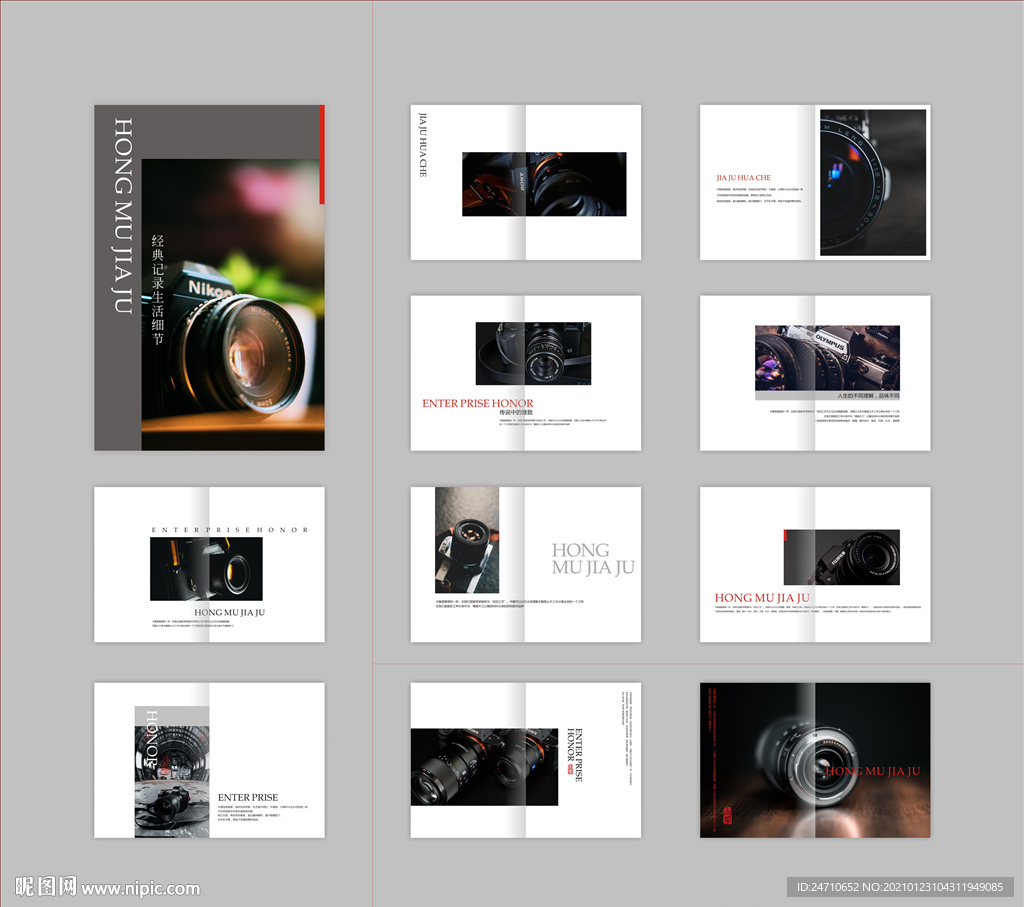
Task: Open the www.nipic.com website link
Action: coord(141,888)
